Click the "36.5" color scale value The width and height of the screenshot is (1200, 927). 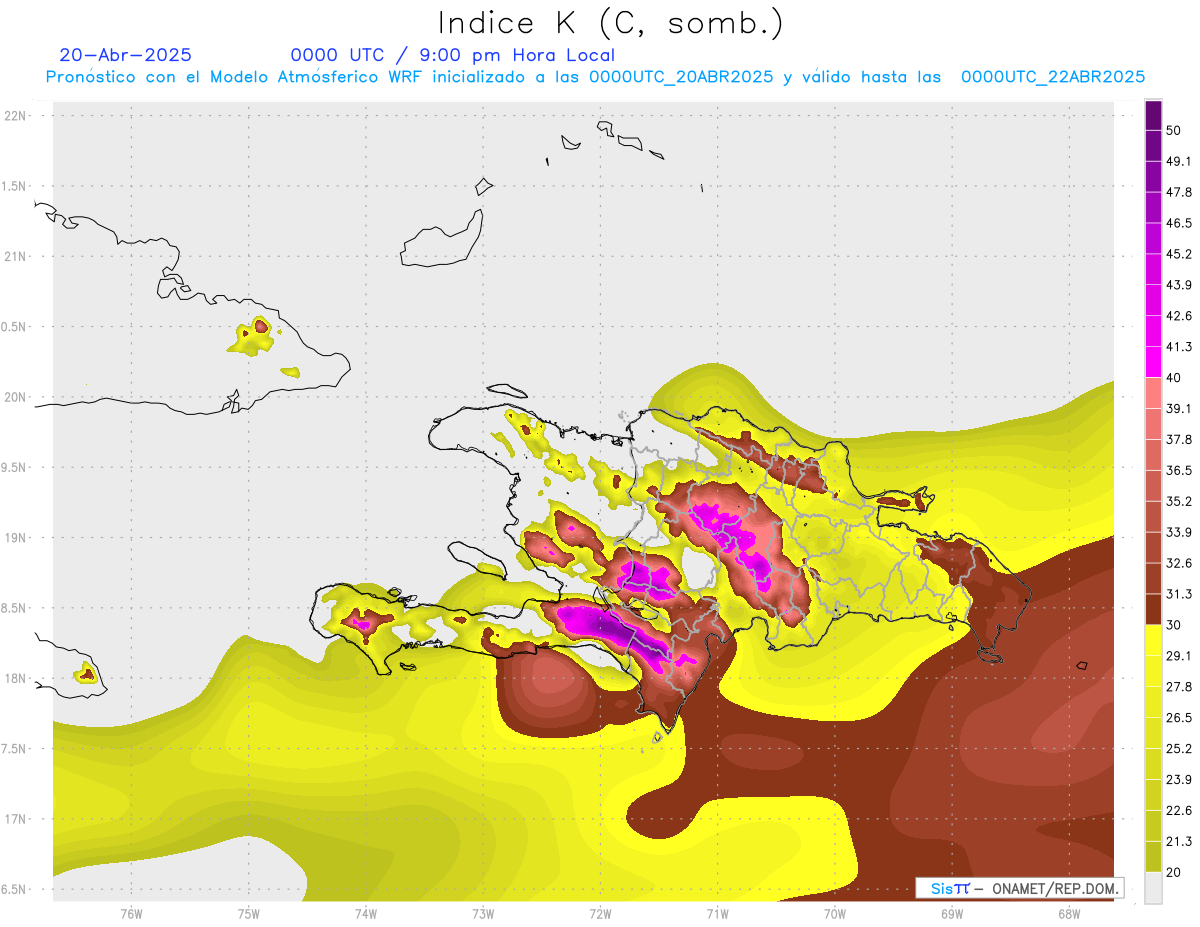tap(1179, 470)
